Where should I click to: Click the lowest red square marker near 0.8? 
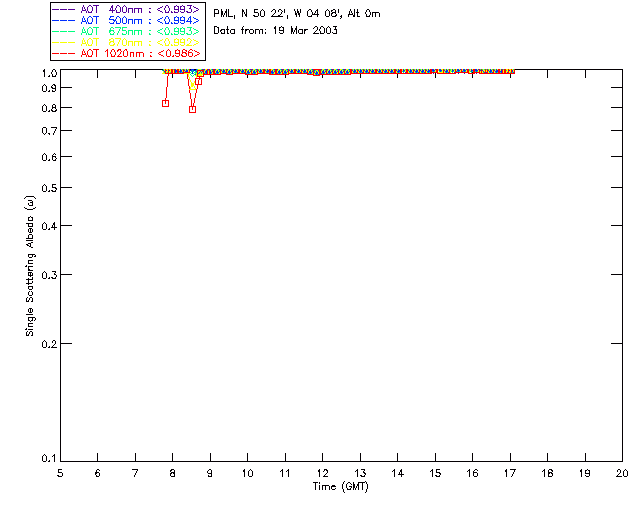[192, 109]
